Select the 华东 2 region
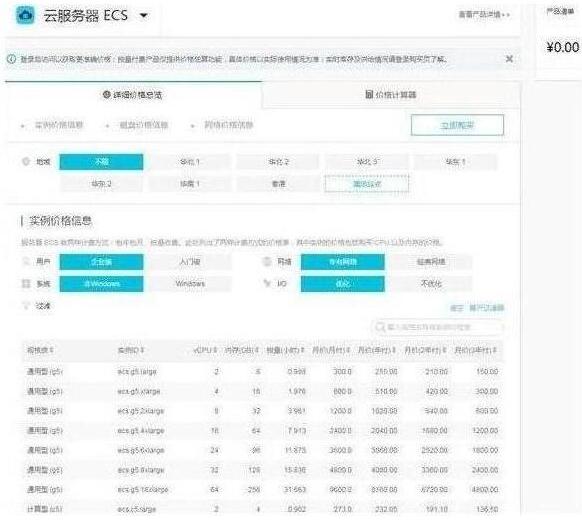The width and height of the screenshot is (582, 527). [101, 184]
